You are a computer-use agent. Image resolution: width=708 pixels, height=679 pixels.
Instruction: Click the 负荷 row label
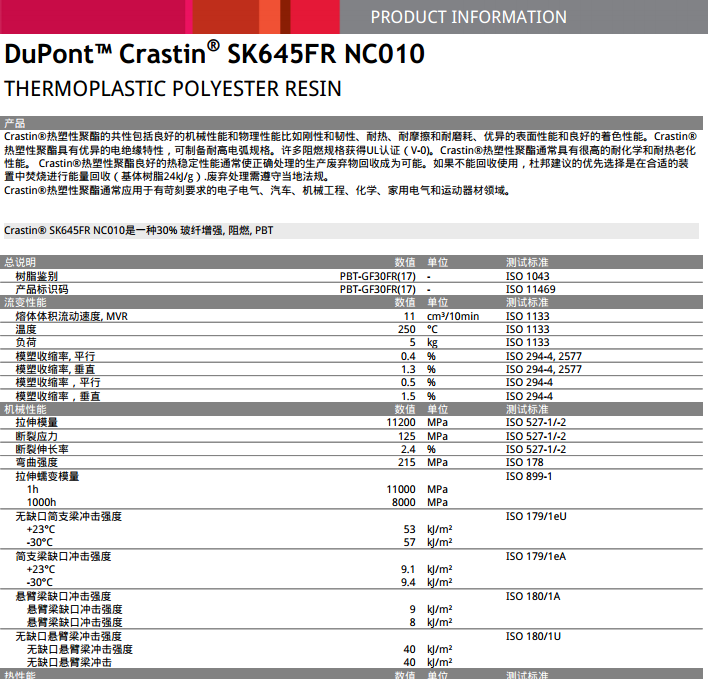pyautogui.click(x=26, y=342)
